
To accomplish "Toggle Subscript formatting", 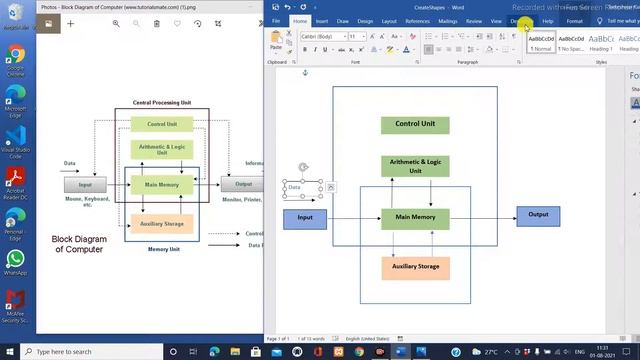I will coord(351,49).
